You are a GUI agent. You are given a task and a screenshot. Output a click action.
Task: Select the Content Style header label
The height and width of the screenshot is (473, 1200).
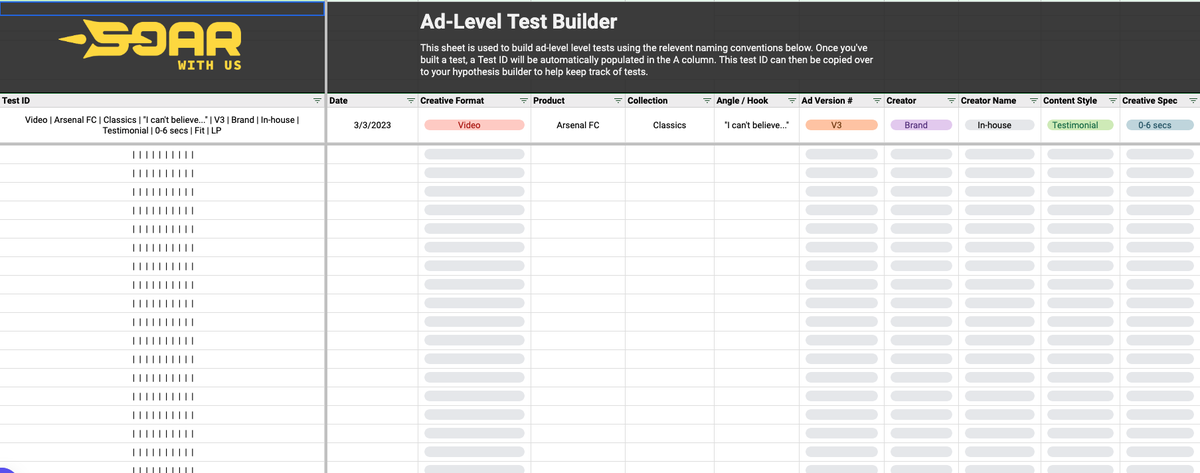[1070, 101]
